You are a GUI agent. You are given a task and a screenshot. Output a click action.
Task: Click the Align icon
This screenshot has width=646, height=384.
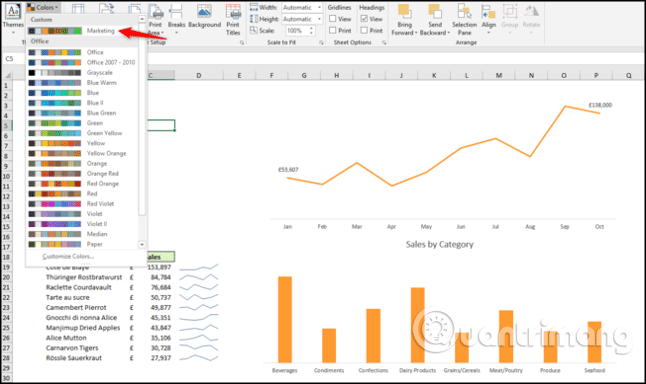pos(489,12)
